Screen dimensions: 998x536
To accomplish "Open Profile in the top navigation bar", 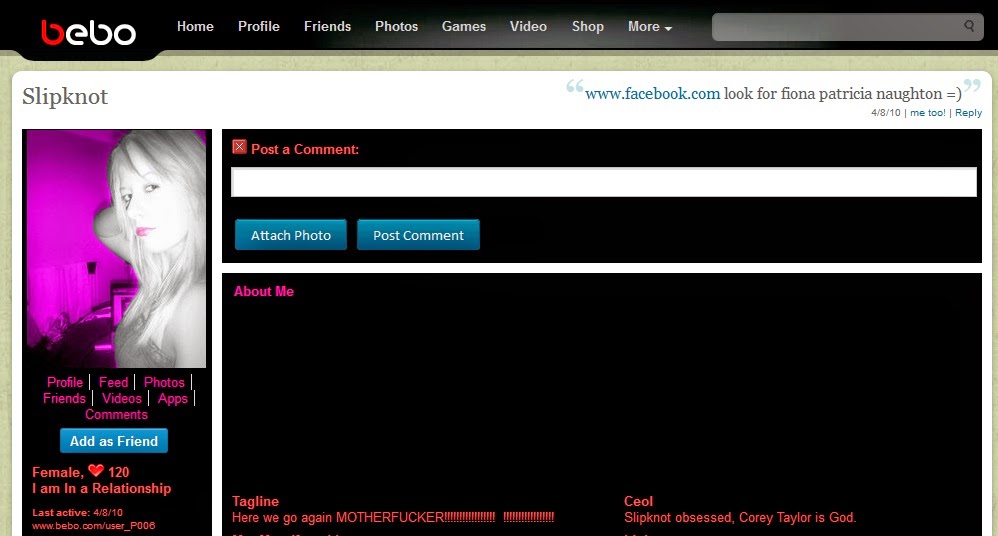I will tap(258, 27).
